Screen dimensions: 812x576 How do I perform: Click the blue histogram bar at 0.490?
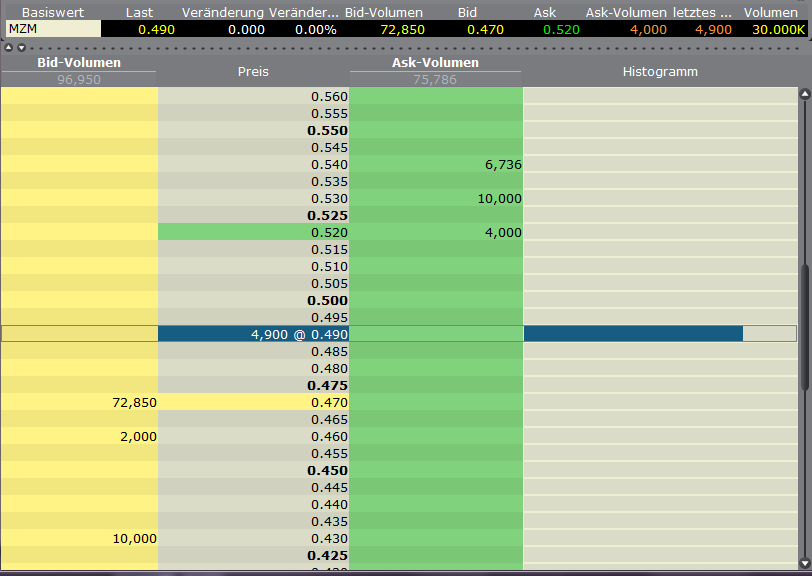(x=633, y=334)
